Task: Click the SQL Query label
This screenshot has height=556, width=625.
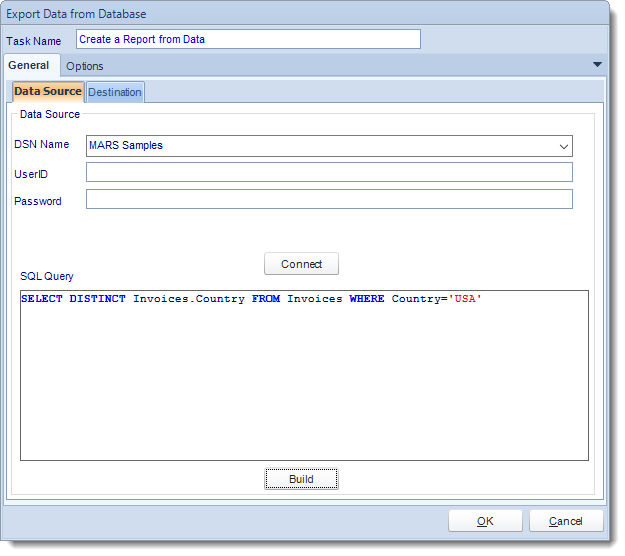Action: click(x=47, y=276)
